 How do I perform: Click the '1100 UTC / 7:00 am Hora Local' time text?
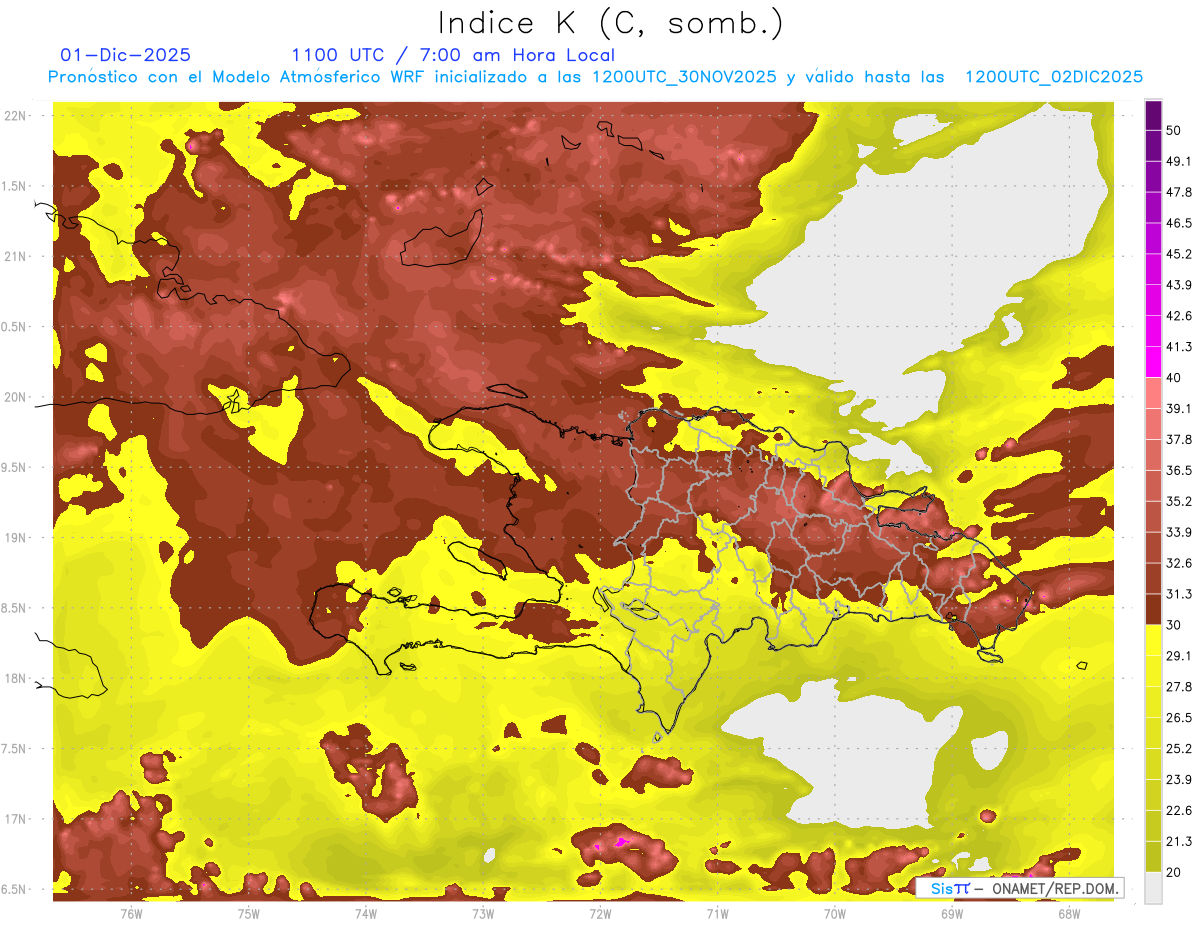[453, 55]
